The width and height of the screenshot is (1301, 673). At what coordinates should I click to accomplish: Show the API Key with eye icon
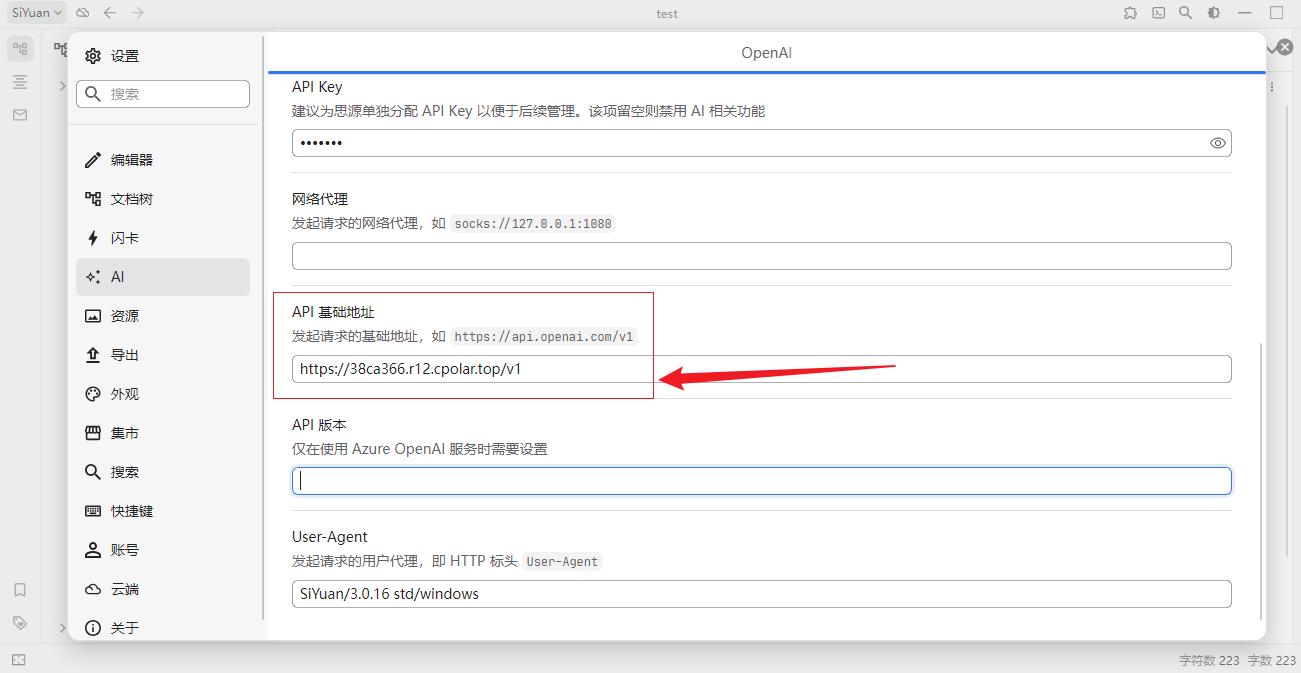tap(1217, 143)
